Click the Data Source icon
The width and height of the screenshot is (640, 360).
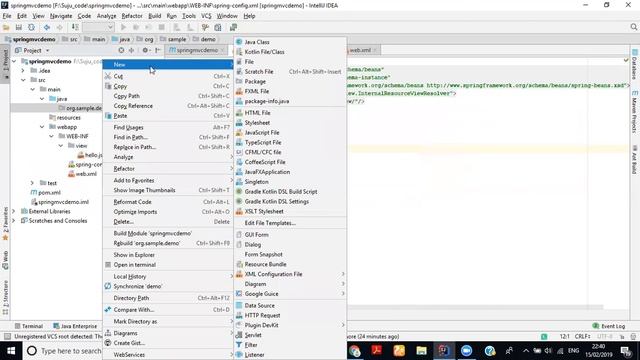point(239,305)
